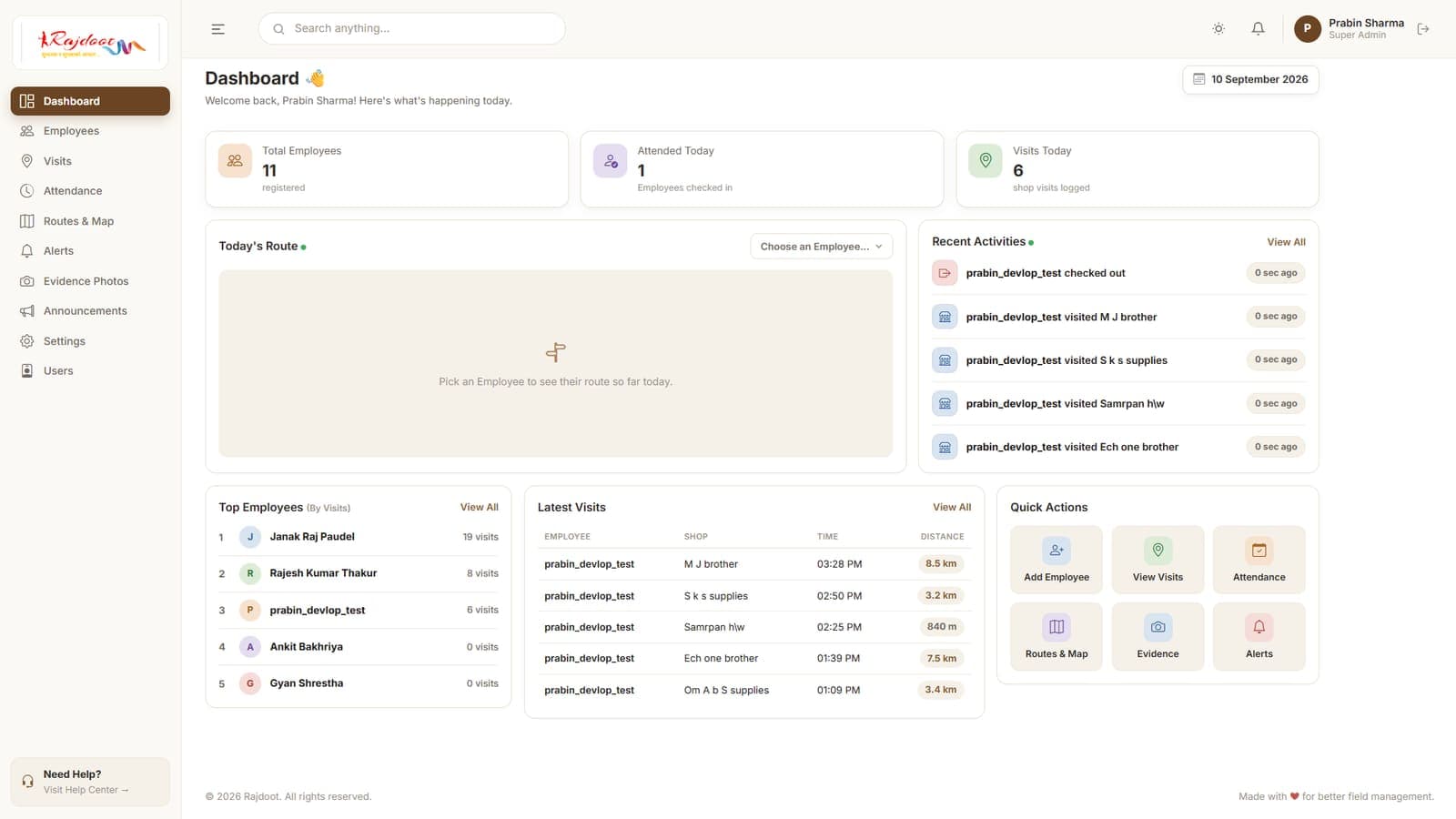Open the P user avatar in the header
This screenshot has height=819, width=1456.
(1308, 29)
